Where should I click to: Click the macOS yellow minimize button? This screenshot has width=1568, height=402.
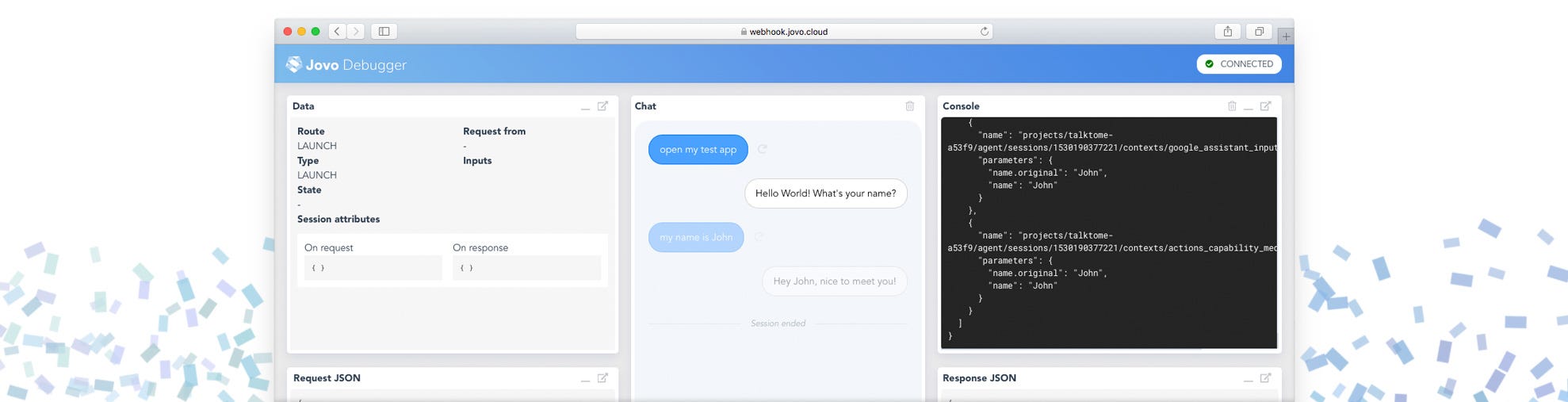[x=301, y=32]
